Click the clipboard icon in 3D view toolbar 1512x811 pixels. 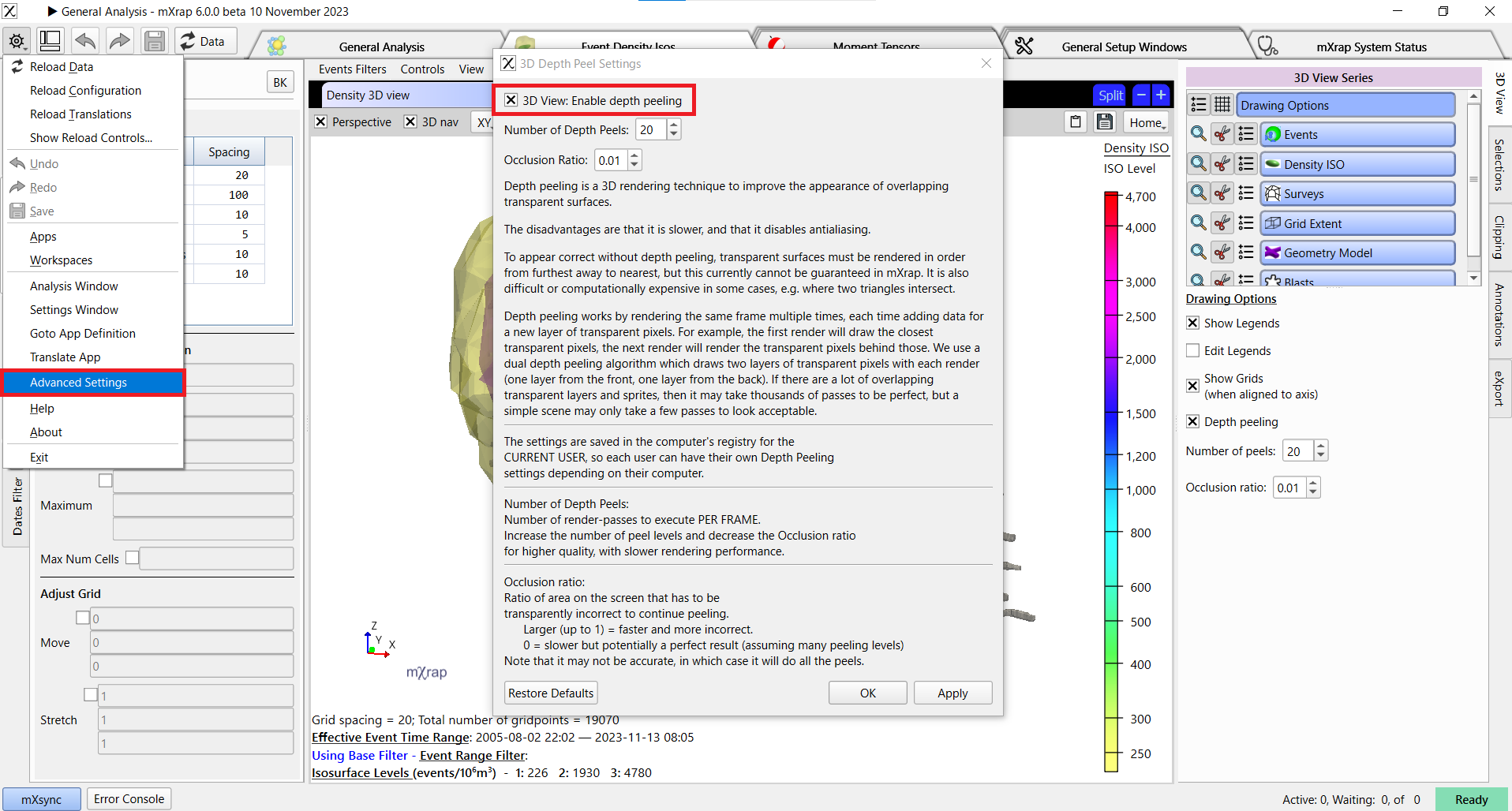coord(1076,122)
